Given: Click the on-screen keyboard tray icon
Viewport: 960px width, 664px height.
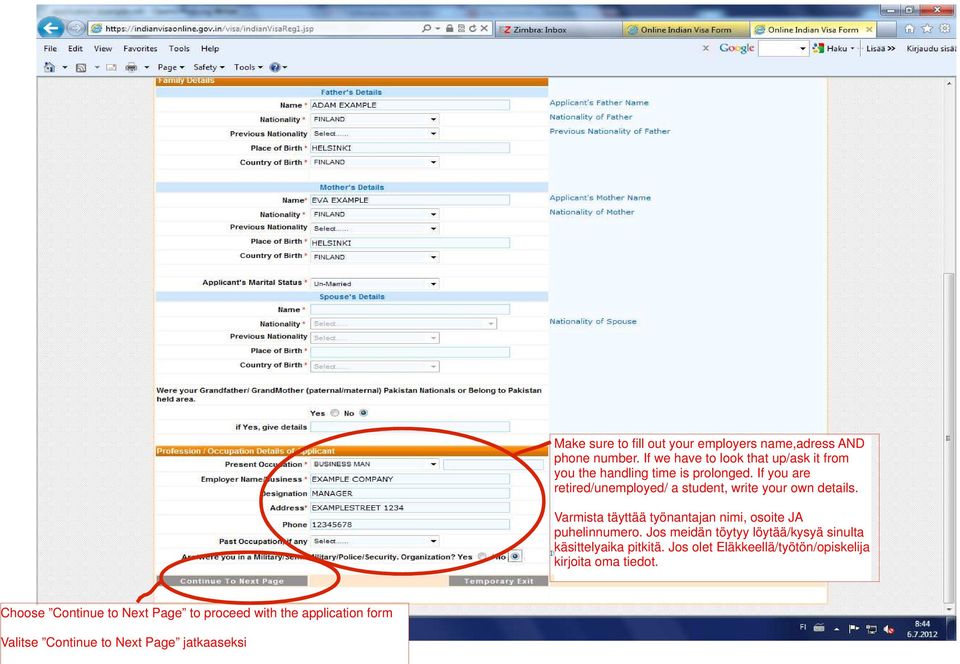Looking at the screenshot, I should click(819, 627).
